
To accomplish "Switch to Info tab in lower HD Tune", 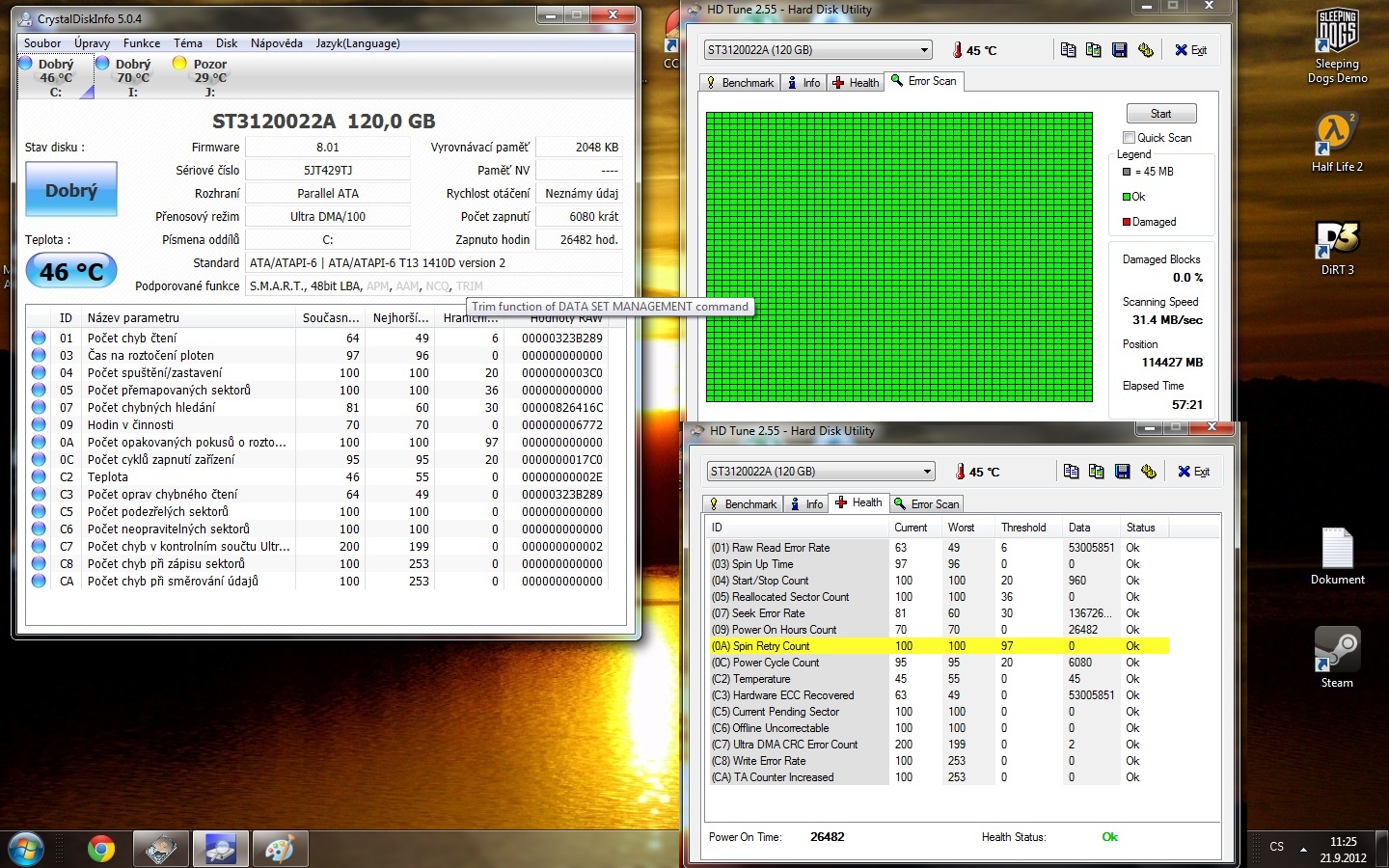I will pos(806,504).
